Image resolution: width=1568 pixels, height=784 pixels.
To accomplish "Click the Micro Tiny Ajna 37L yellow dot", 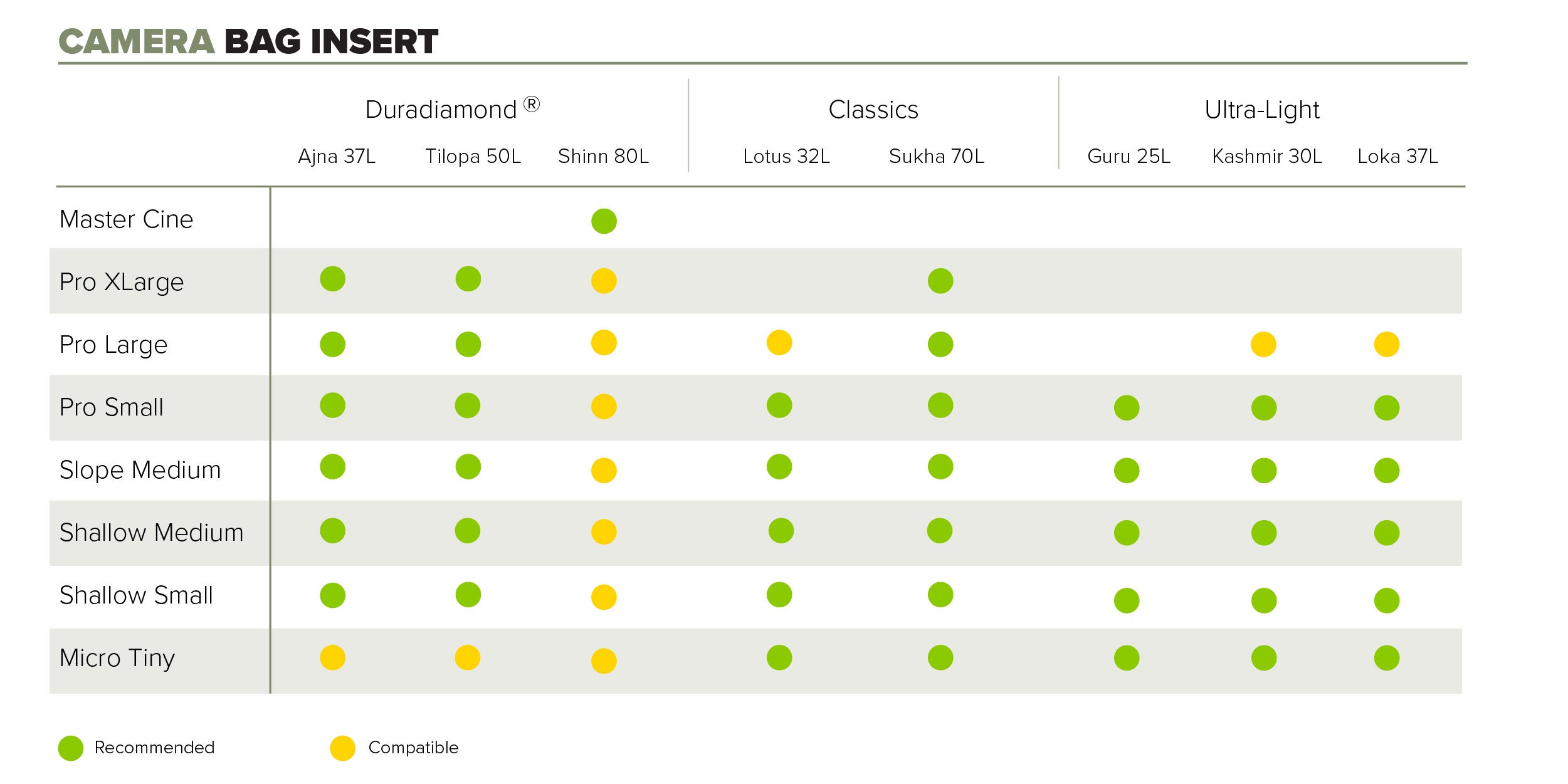I will [x=332, y=657].
